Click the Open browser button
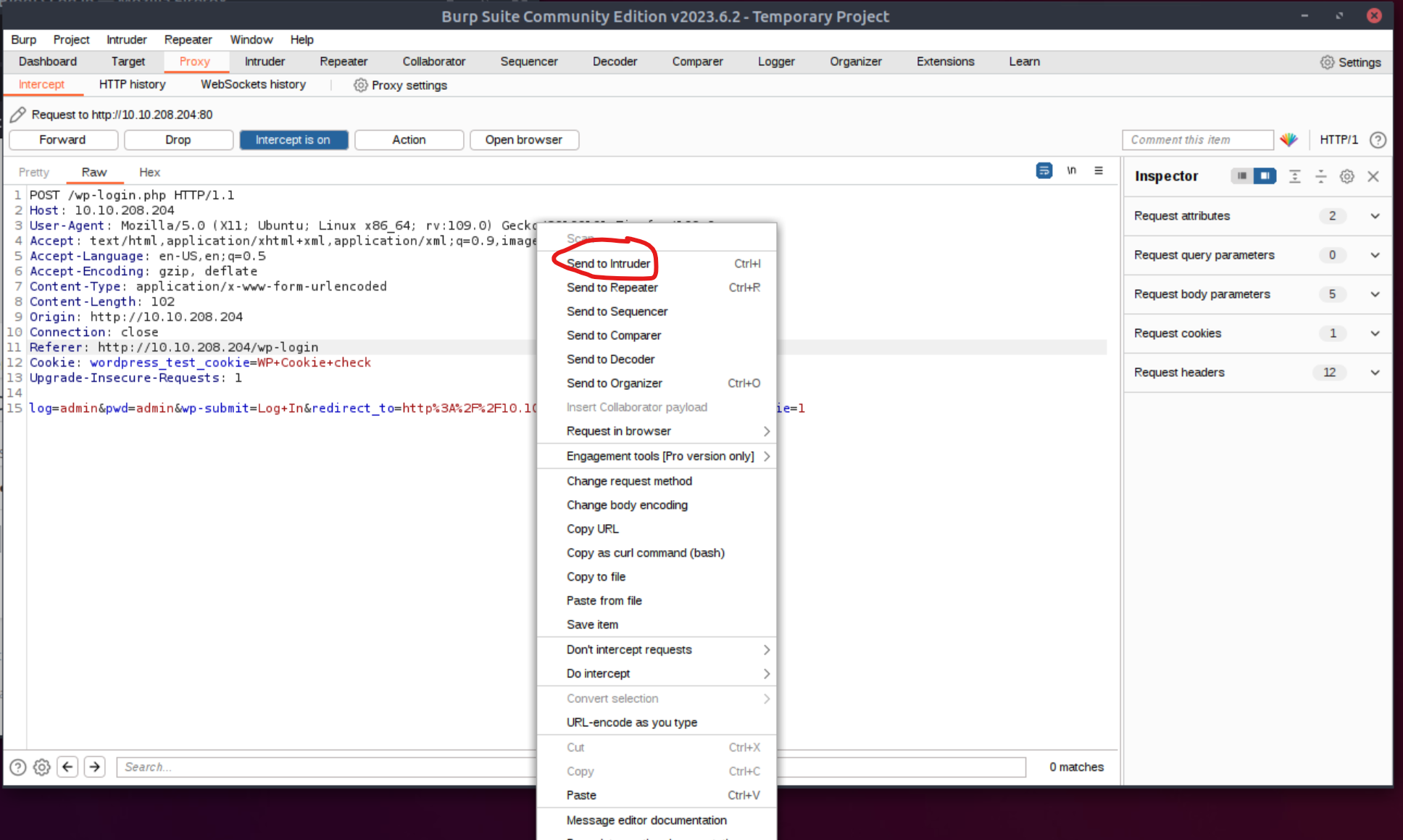 [524, 140]
